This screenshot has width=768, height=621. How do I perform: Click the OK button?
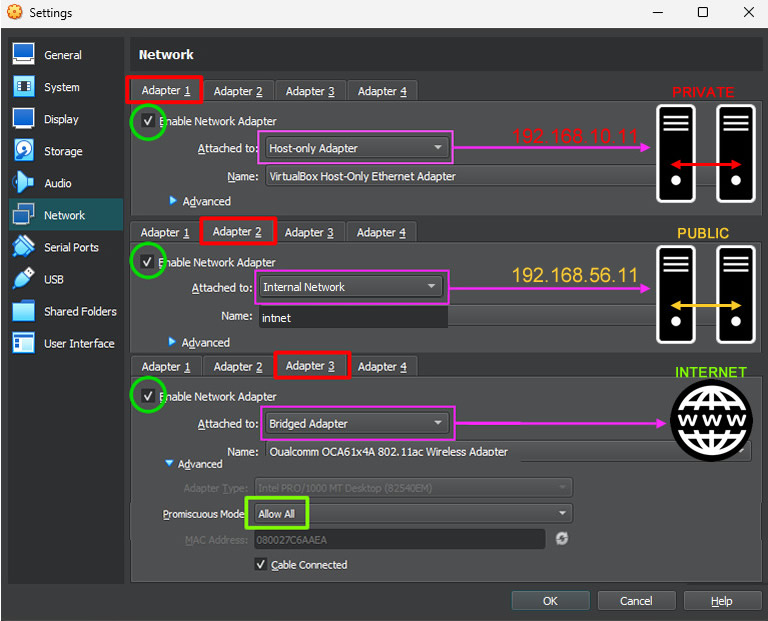[551, 601]
